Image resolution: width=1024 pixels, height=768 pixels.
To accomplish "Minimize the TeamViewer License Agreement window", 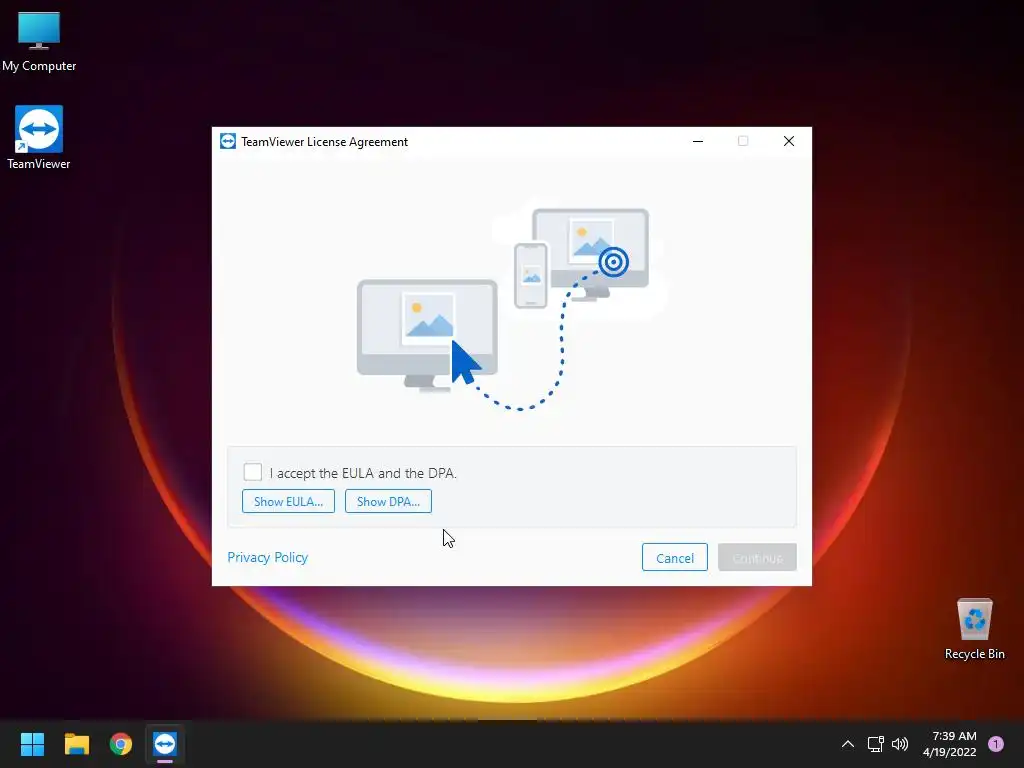I will coord(697,141).
